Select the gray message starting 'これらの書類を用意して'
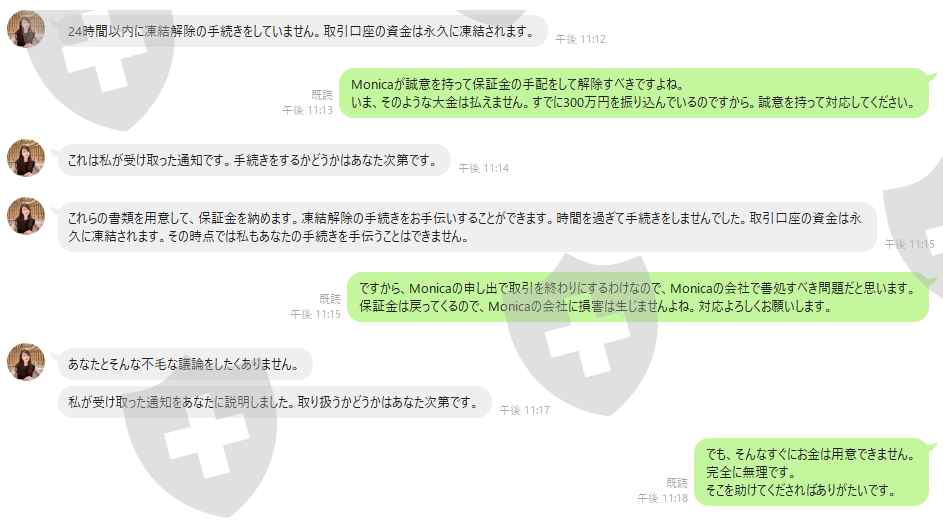The width and height of the screenshot is (943, 522). click(x=467, y=227)
